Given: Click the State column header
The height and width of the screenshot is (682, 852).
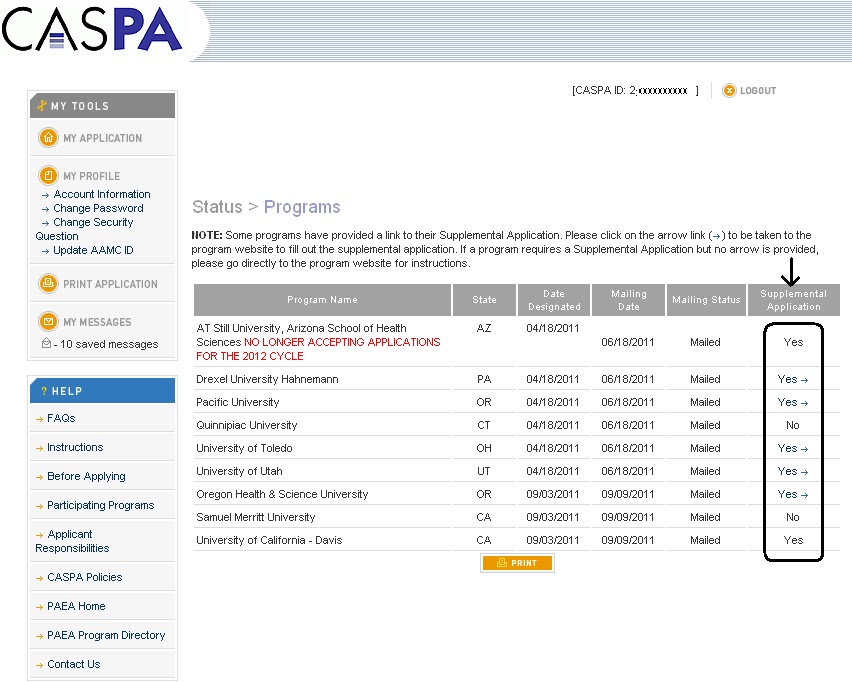Looking at the screenshot, I should click(x=484, y=299).
